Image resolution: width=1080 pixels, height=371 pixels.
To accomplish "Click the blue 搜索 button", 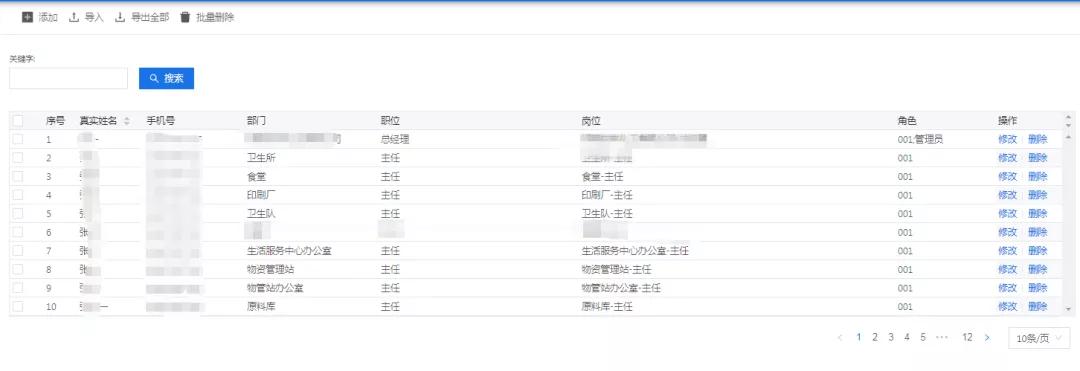I will [167, 78].
